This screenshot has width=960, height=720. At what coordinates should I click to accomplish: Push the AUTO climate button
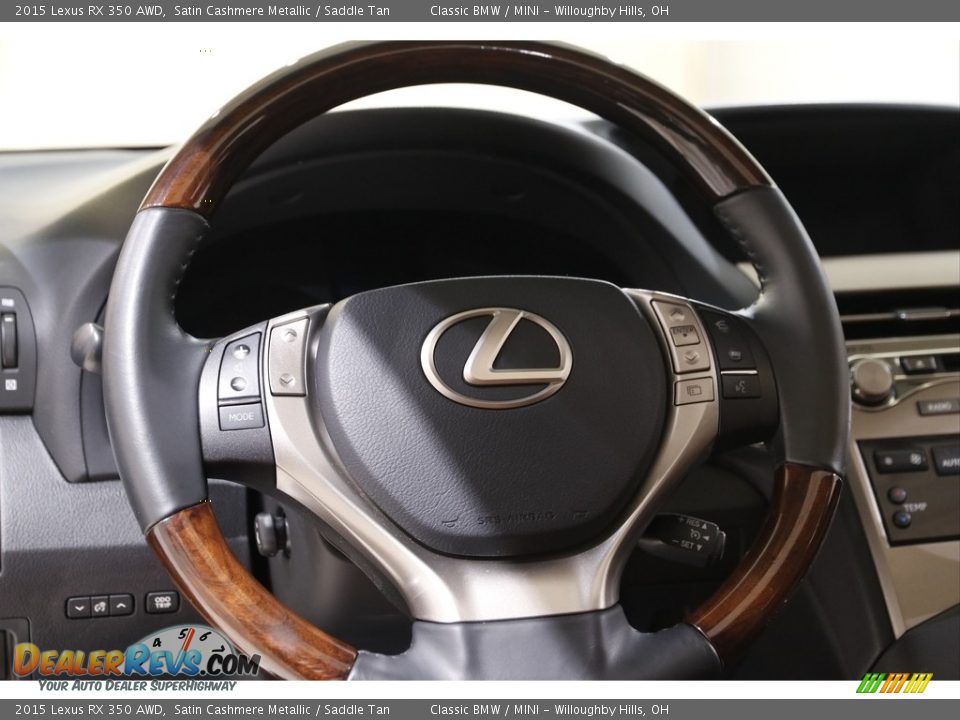click(947, 461)
